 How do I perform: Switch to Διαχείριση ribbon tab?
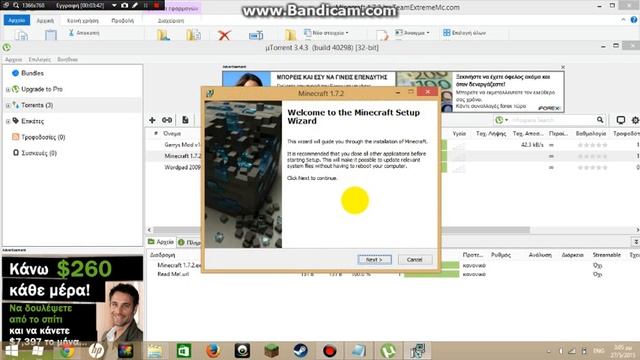(171, 20)
